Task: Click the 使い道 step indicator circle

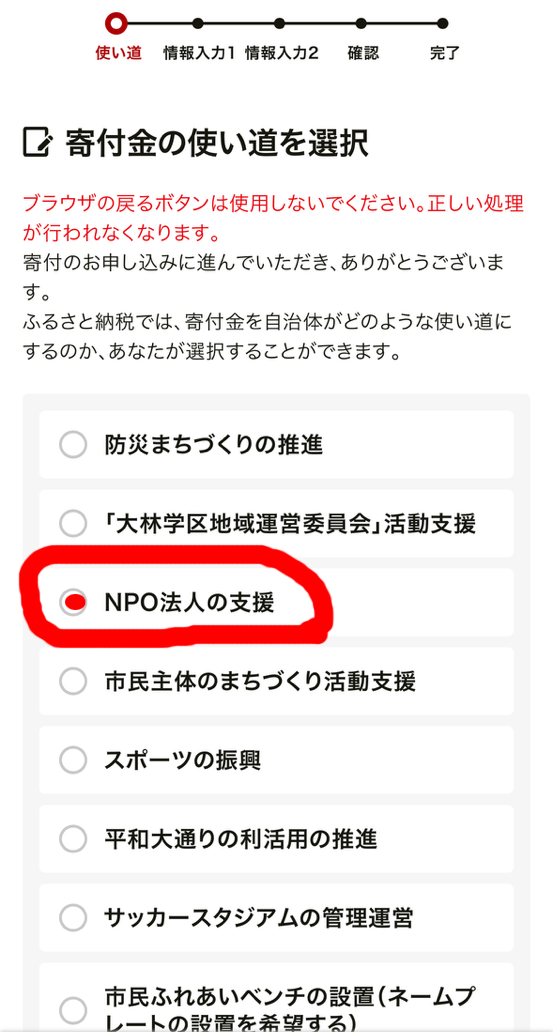Action: [116, 23]
